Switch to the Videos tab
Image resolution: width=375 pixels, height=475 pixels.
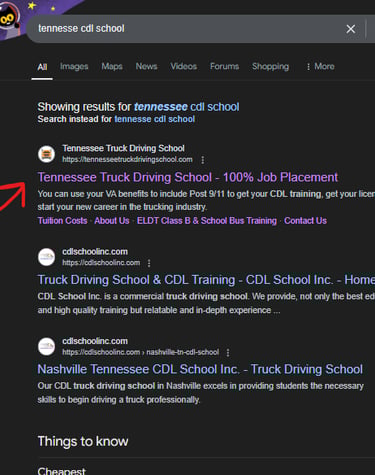tap(184, 66)
